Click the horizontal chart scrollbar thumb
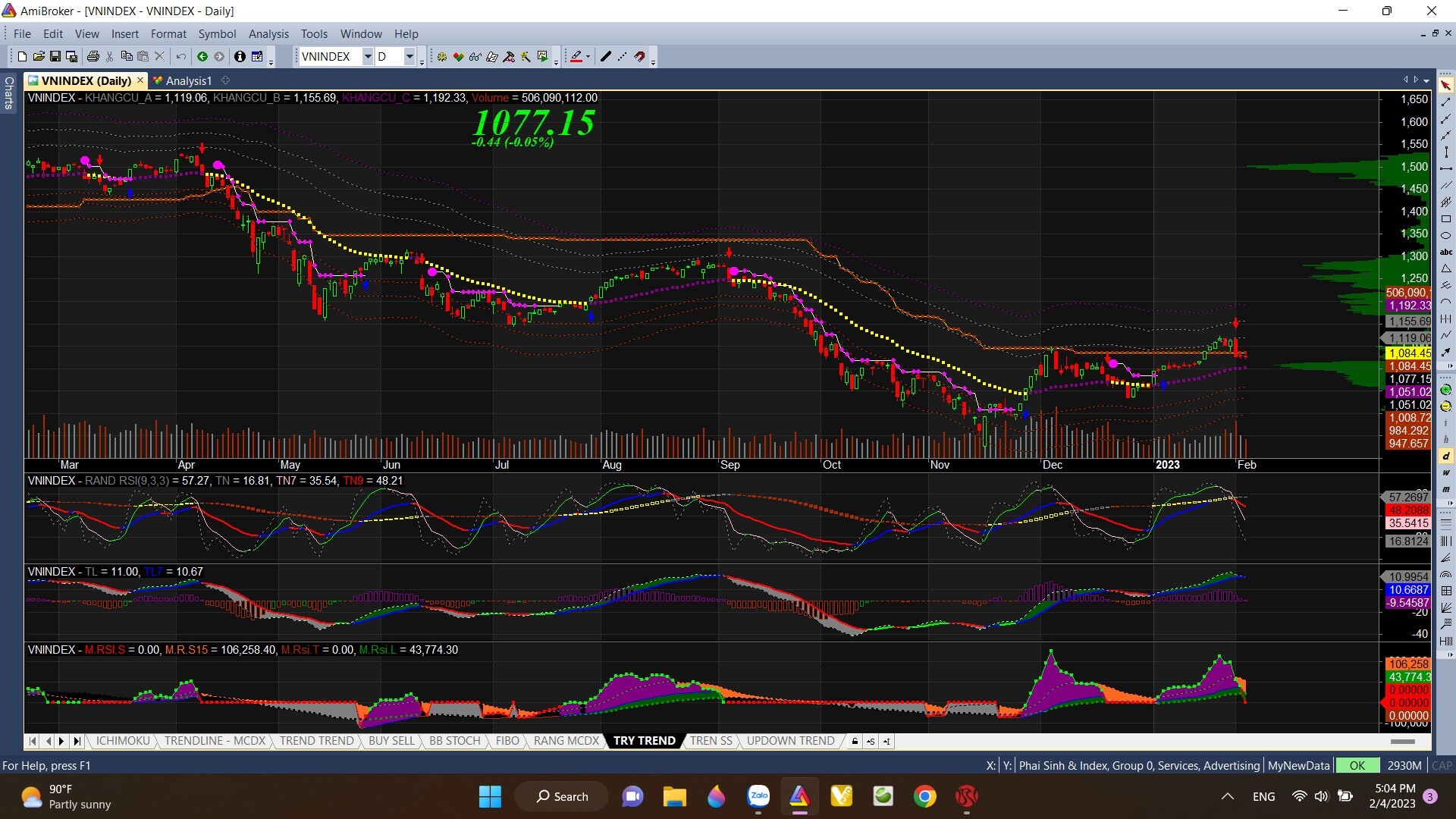1456x819 pixels. [x=1402, y=741]
